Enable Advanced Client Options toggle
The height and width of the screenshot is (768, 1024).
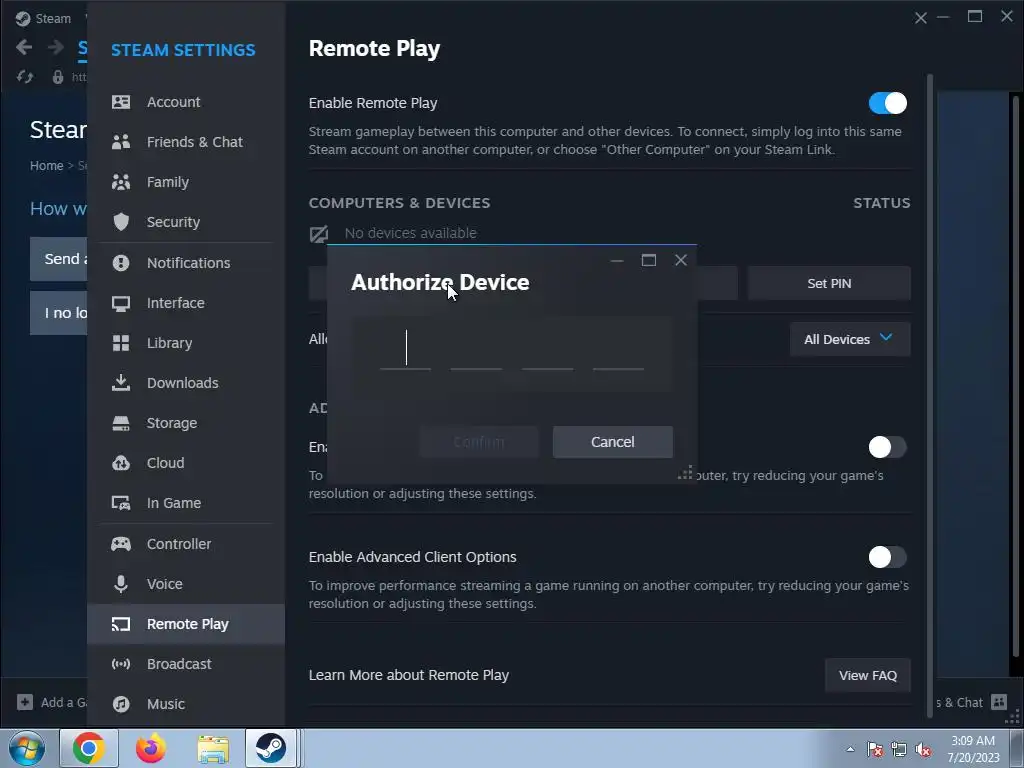[888, 557]
